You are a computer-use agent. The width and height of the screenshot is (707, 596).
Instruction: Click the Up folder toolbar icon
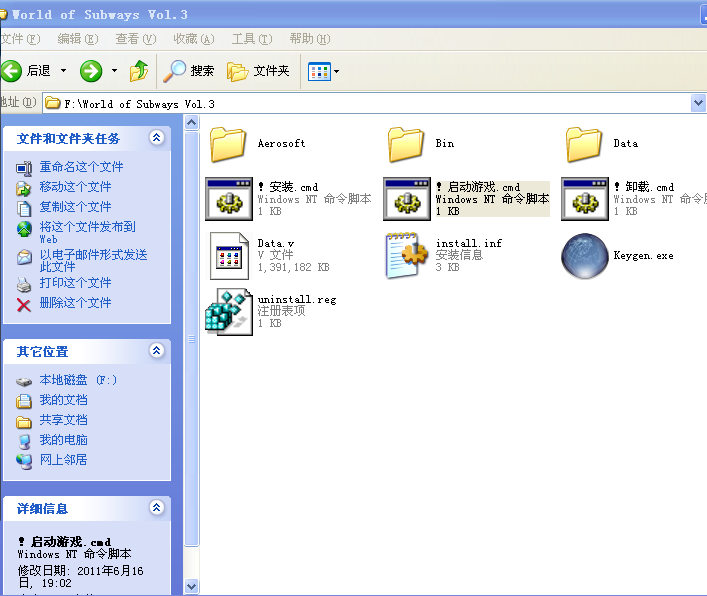point(139,71)
